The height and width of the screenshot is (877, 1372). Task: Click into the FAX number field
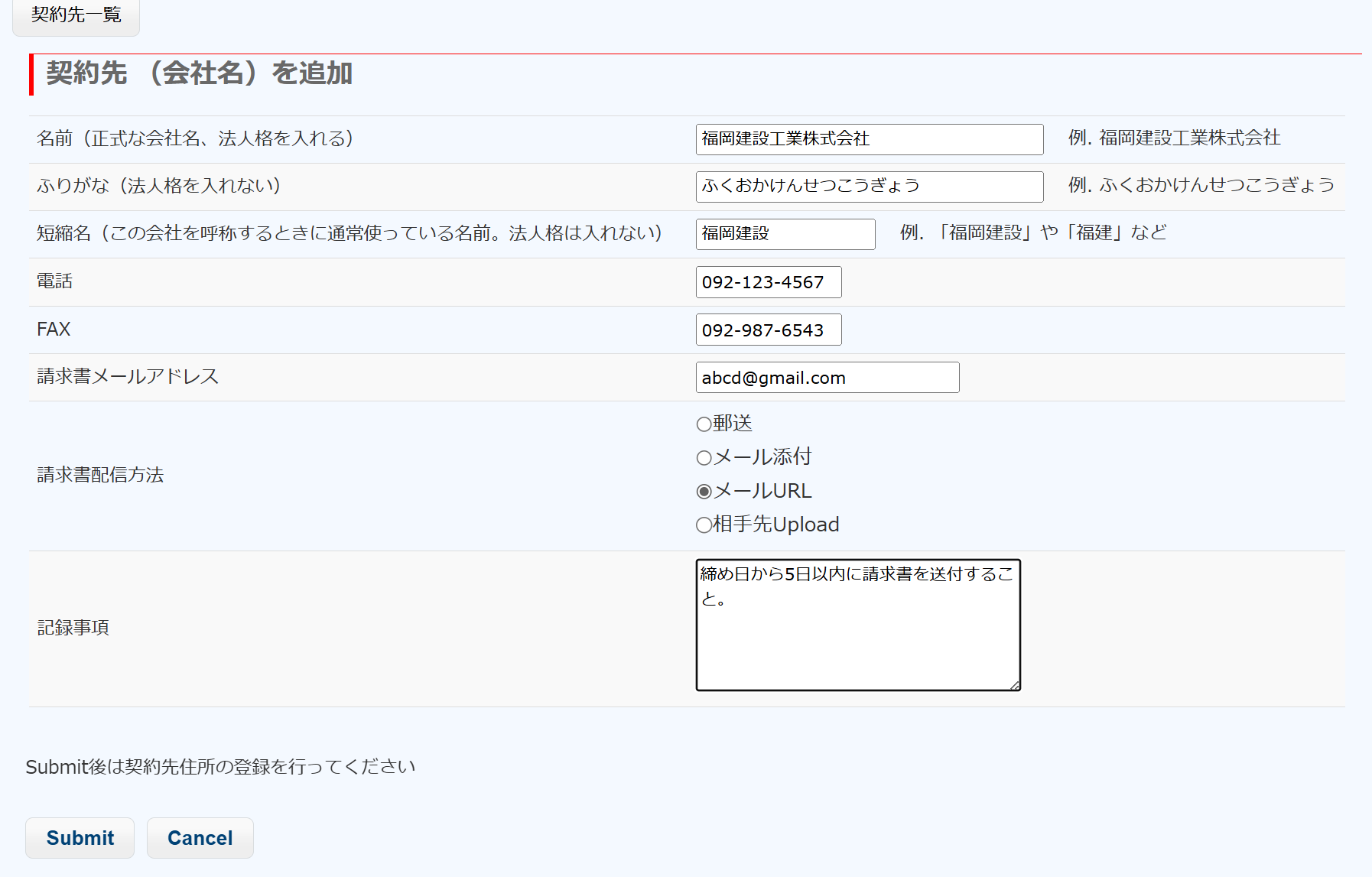(x=768, y=330)
